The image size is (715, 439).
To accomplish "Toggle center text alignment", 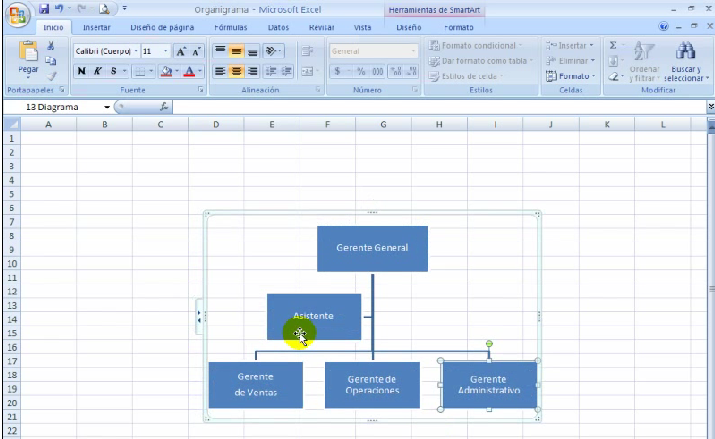I will click(x=236, y=71).
